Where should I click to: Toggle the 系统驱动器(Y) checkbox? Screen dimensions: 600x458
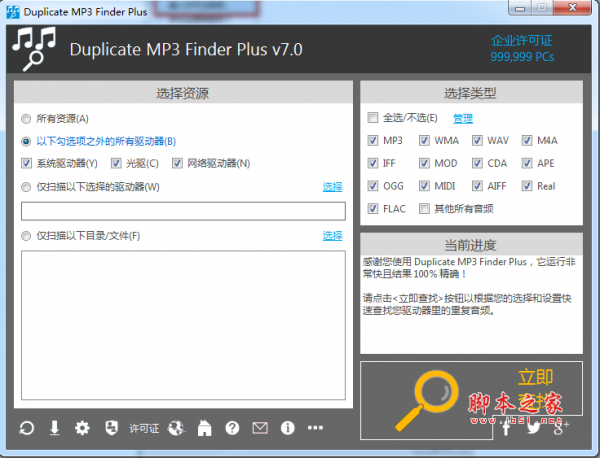[x=26, y=163]
